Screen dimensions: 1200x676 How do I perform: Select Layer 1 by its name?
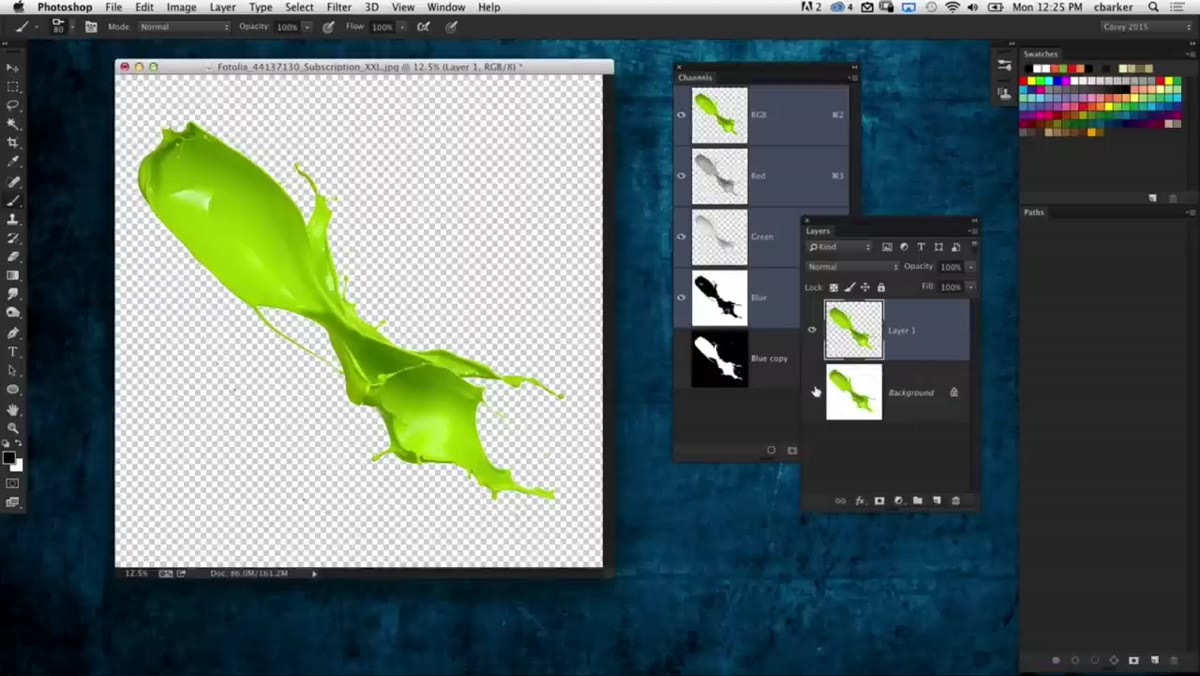click(x=902, y=330)
